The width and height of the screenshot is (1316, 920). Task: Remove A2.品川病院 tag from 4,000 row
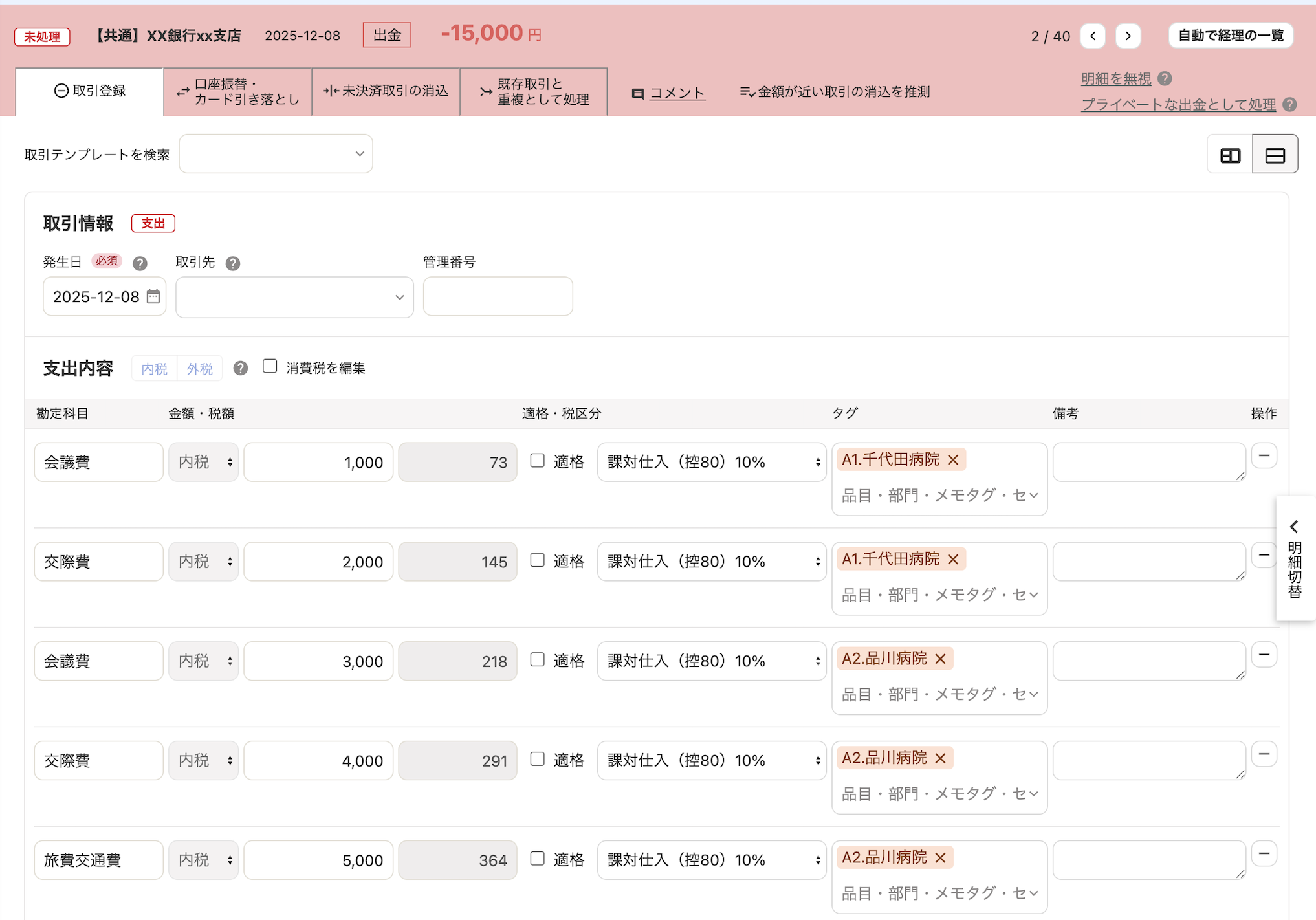(x=941, y=758)
